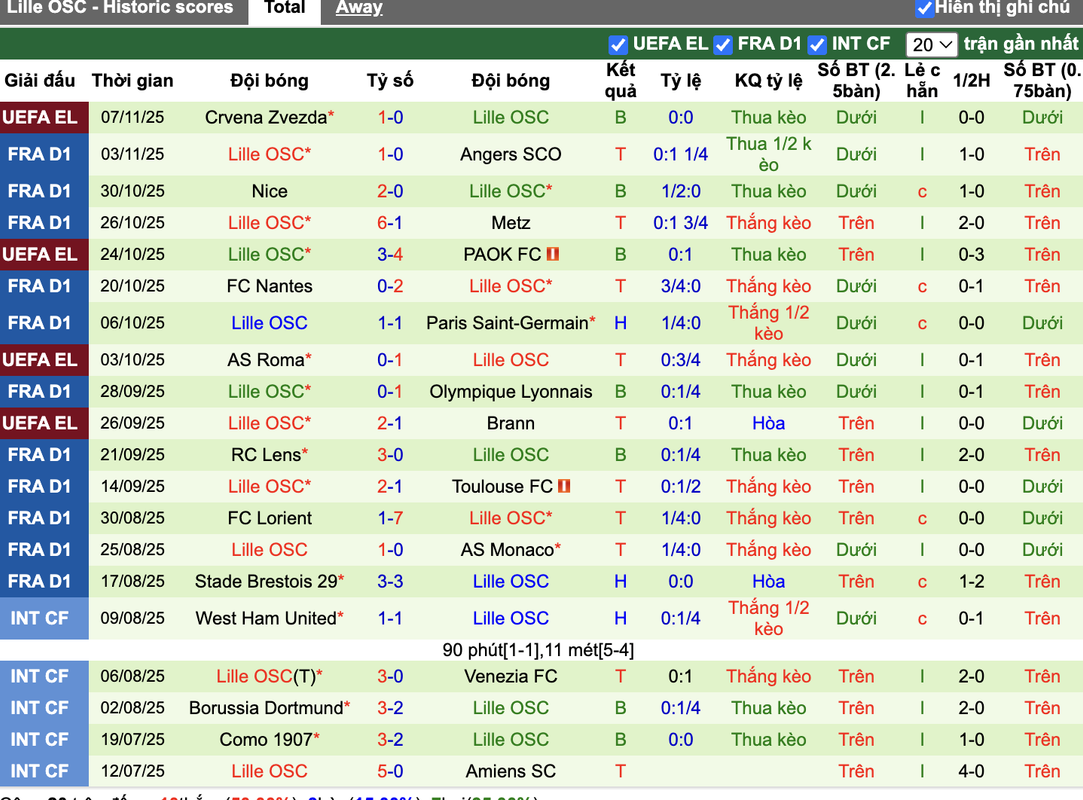
Task: Click Brann team name
Action: tap(510, 423)
